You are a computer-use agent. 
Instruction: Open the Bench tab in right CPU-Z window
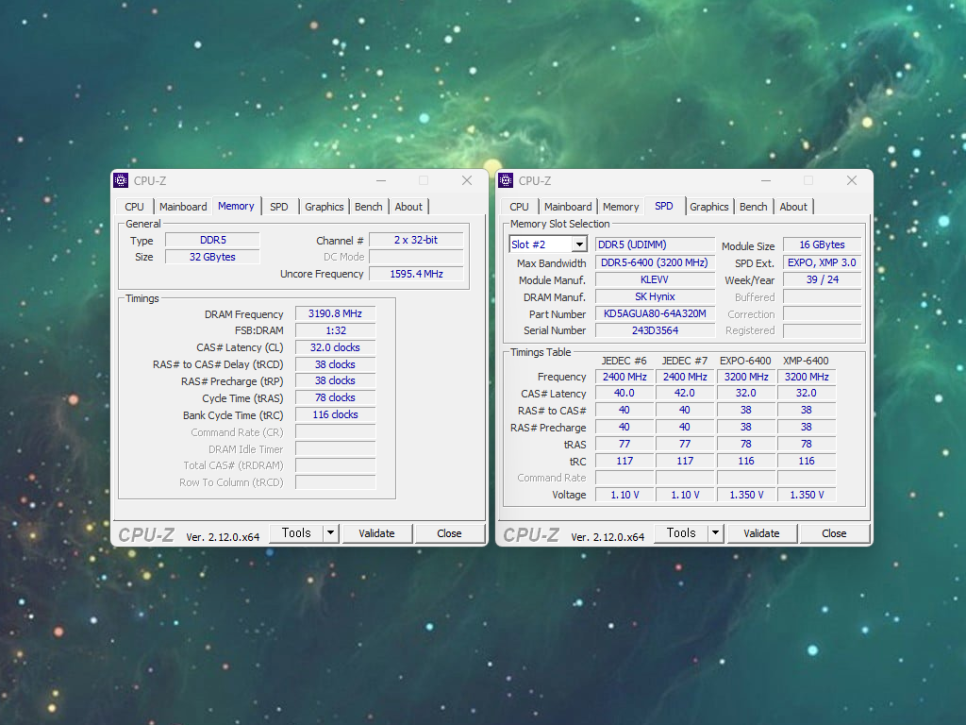753,207
